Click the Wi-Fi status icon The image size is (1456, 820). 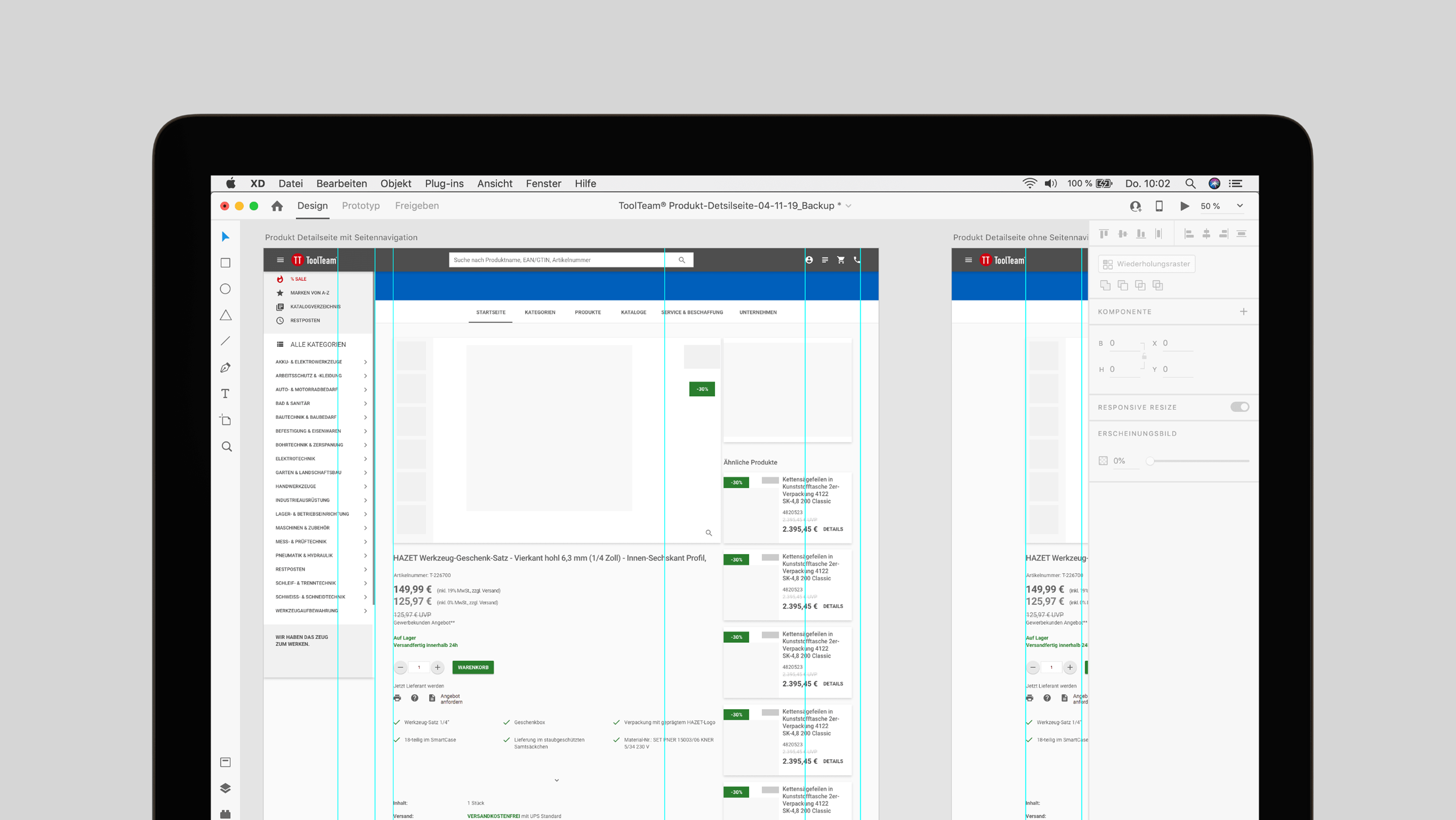tap(1030, 184)
